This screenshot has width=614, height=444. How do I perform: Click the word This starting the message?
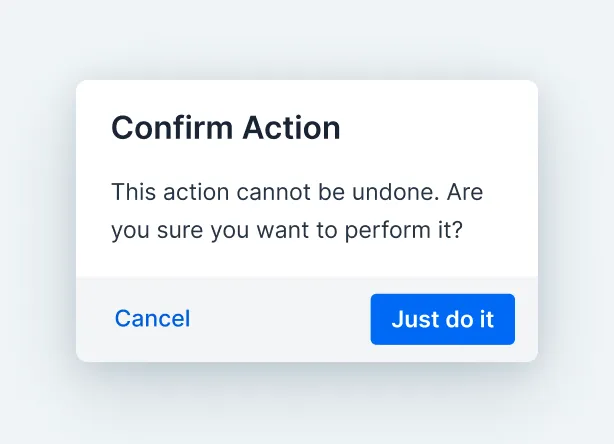pyautogui.click(x=132, y=191)
